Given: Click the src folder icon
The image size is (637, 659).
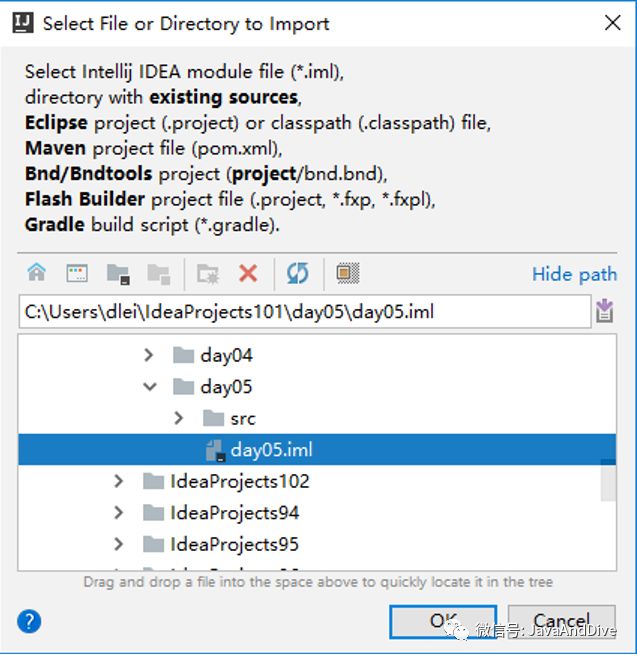Looking at the screenshot, I should (x=213, y=418).
